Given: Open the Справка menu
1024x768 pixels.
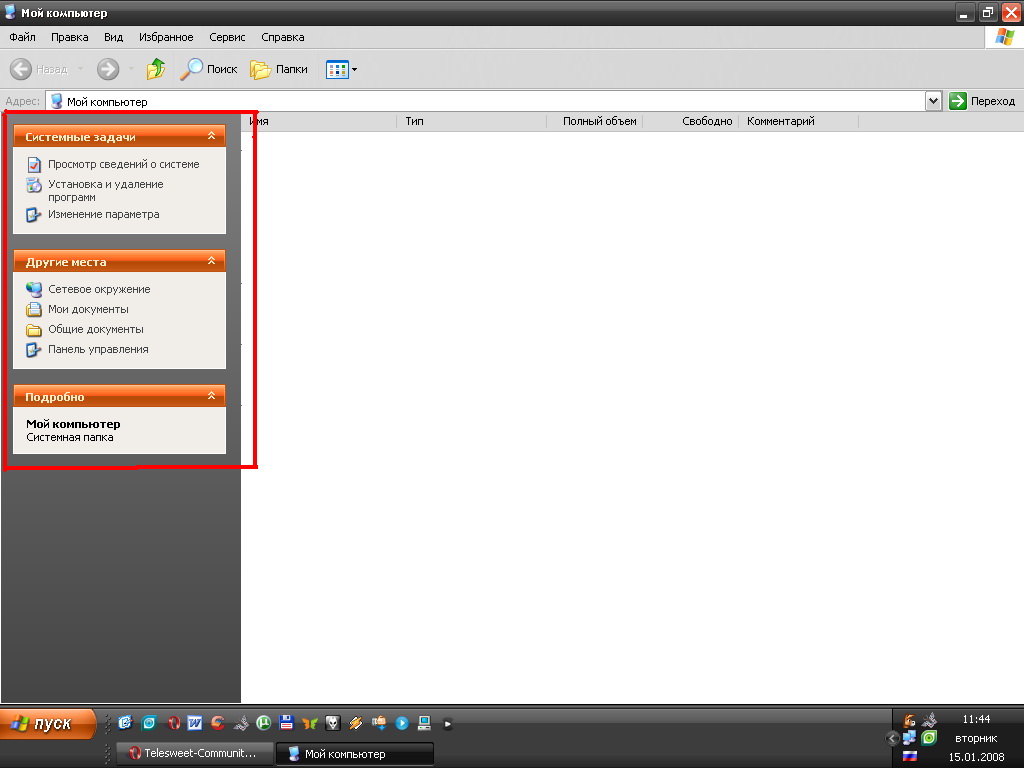Looking at the screenshot, I should (283, 37).
